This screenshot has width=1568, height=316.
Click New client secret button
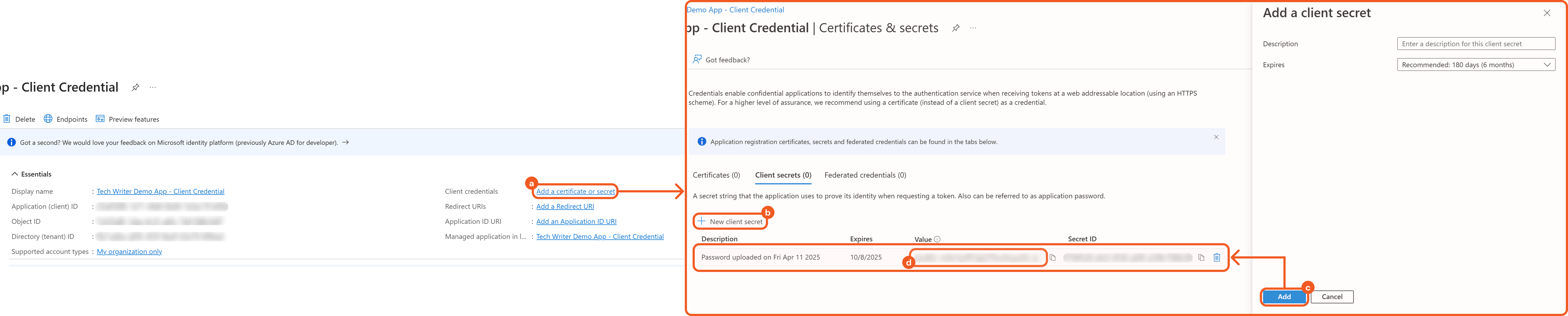click(x=730, y=222)
